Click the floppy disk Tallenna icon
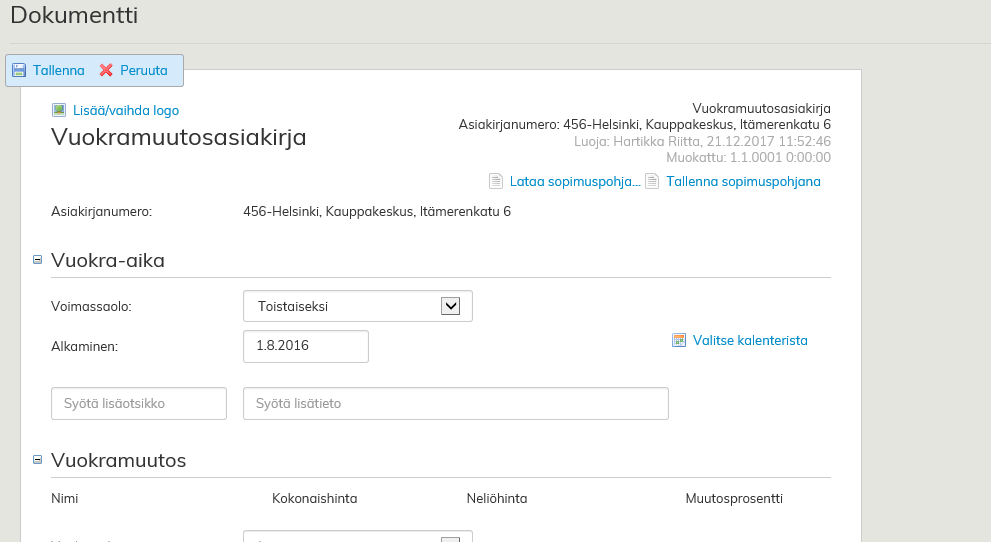This screenshot has width=991, height=542. (19, 71)
